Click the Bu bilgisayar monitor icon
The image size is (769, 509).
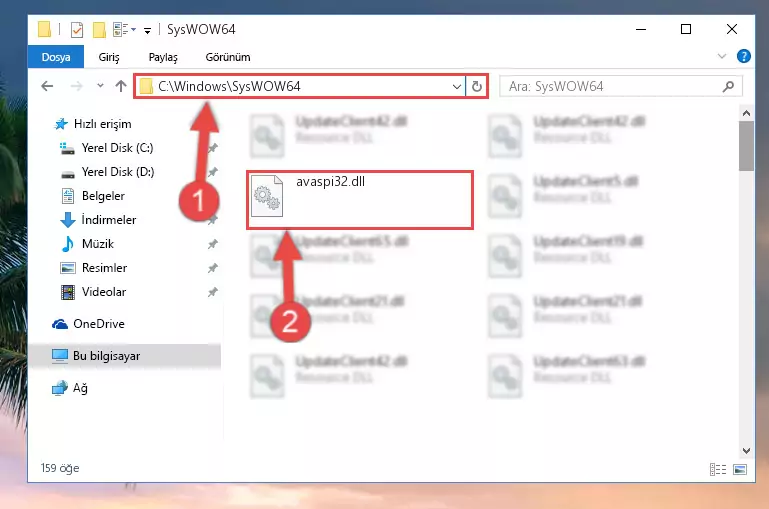(60, 356)
